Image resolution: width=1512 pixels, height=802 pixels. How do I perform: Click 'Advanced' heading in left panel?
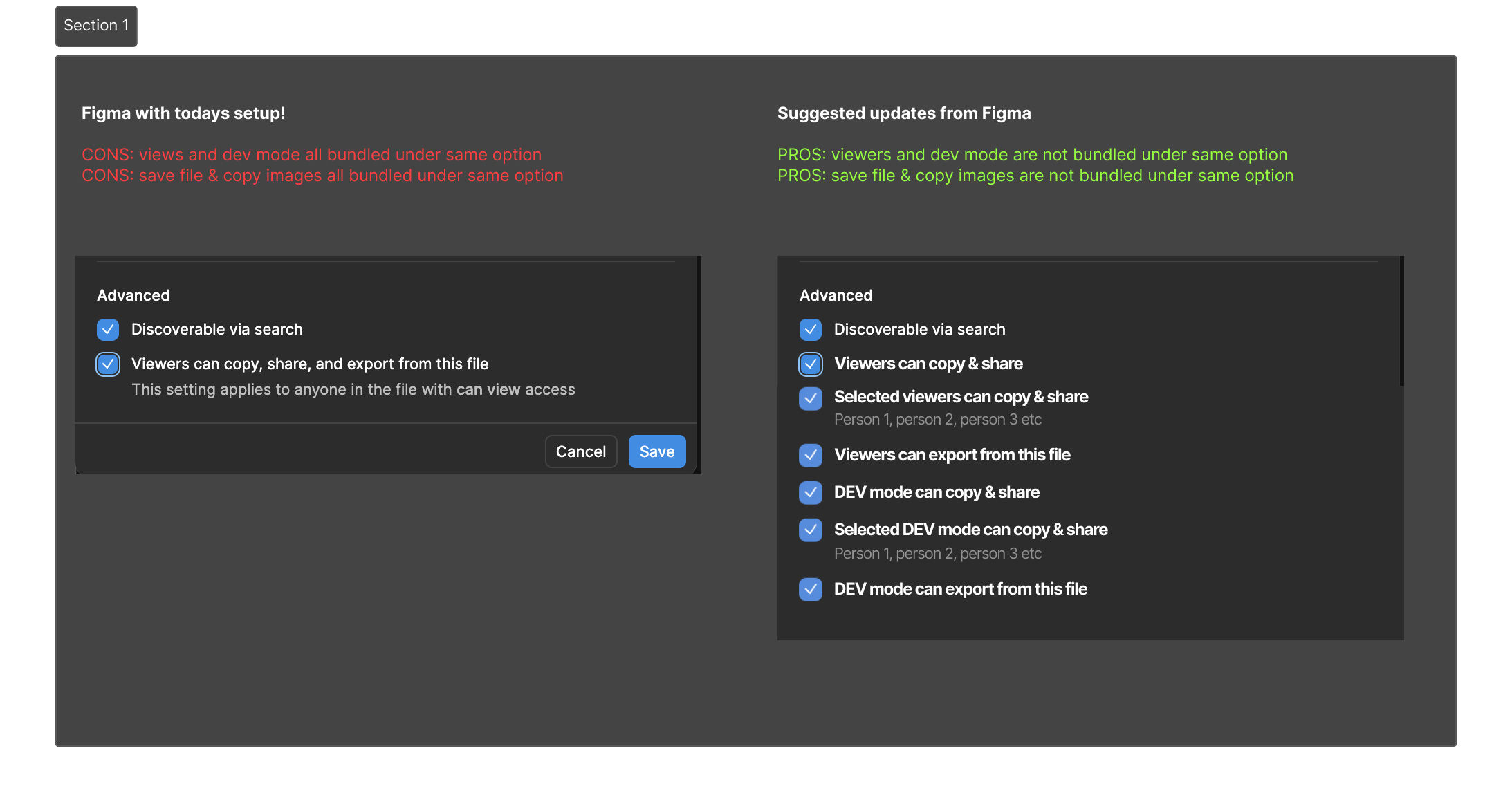[x=133, y=295]
